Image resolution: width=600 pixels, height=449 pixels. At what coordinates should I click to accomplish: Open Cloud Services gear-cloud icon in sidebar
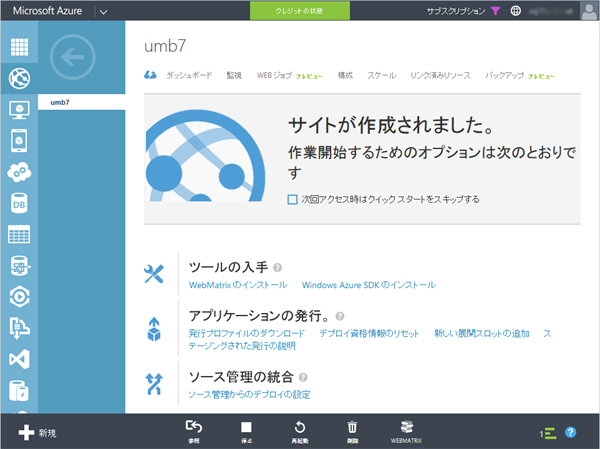[x=19, y=172]
